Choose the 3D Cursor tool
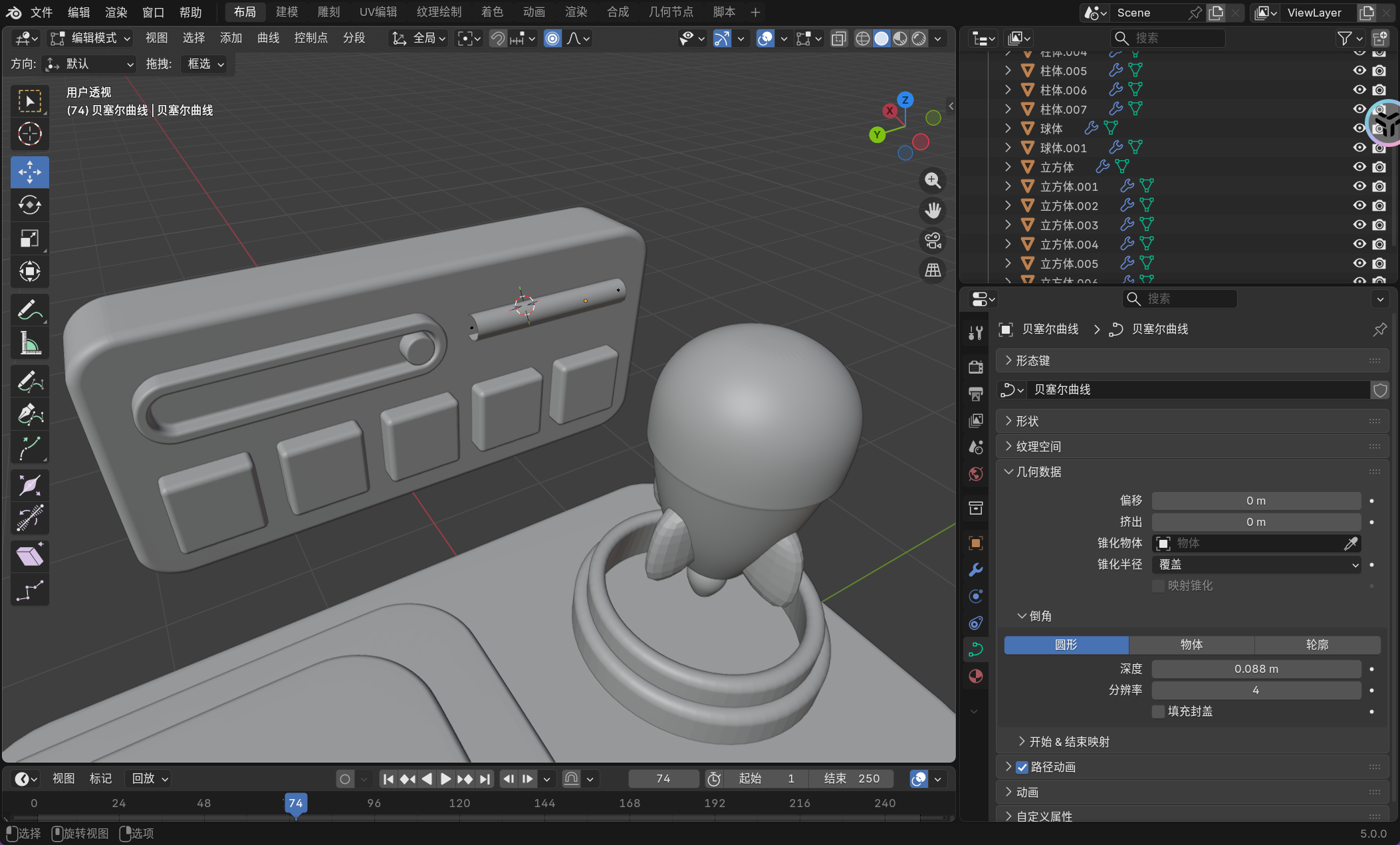This screenshot has width=1400, height=845. 29,134
